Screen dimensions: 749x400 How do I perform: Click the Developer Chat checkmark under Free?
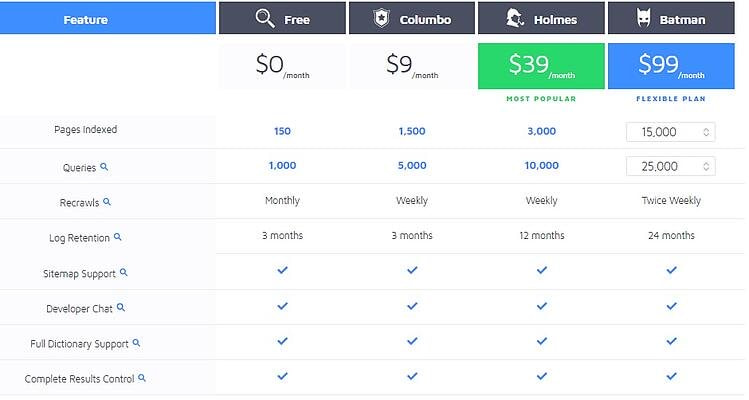282,305
